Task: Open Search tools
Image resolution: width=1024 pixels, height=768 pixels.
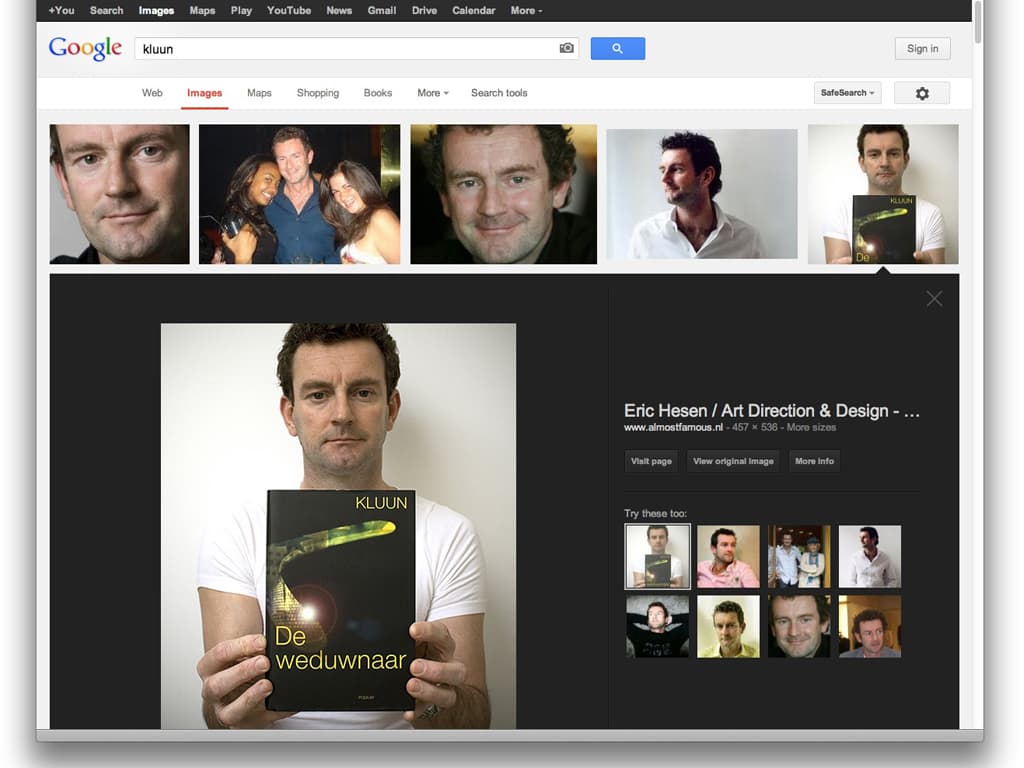Action: click(499, 93)
